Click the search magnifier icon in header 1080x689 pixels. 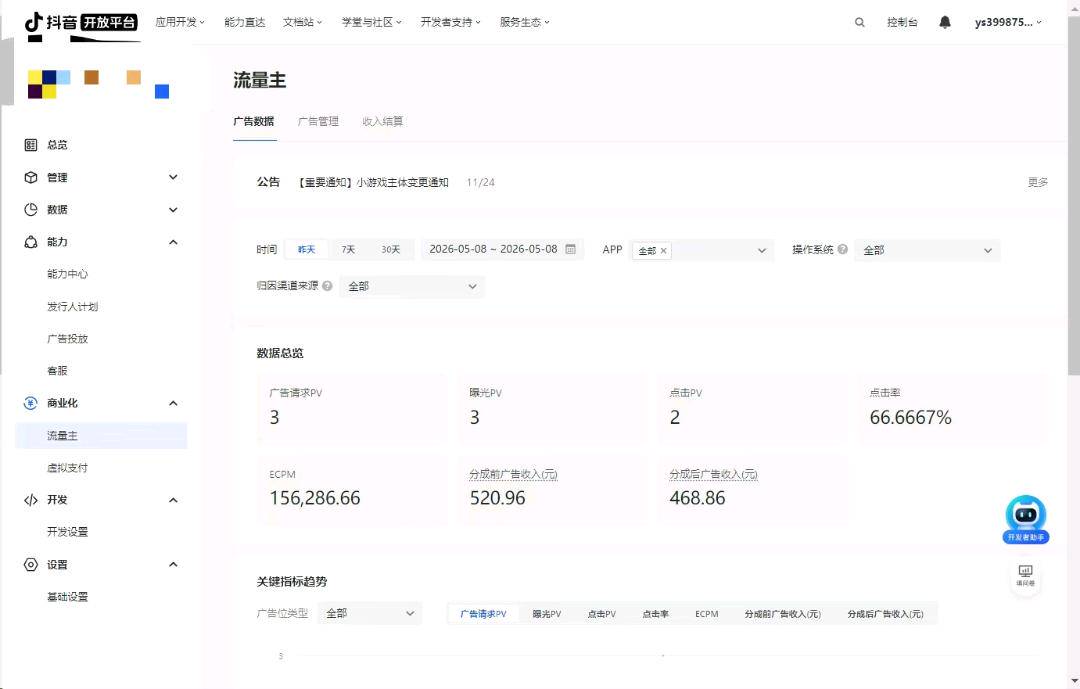860,22
